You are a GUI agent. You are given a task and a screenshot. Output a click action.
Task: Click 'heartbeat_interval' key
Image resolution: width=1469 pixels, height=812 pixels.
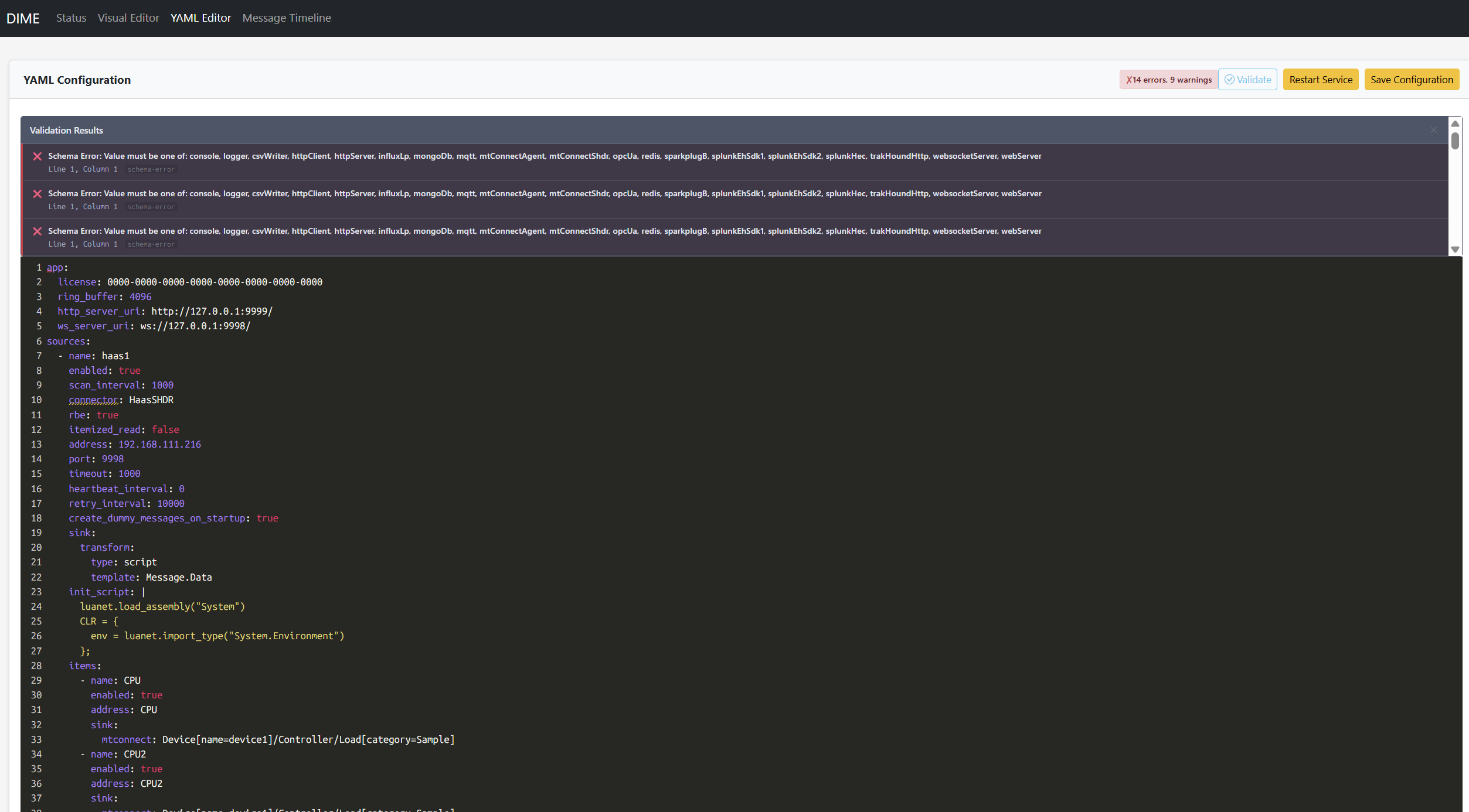pos(118,489)
